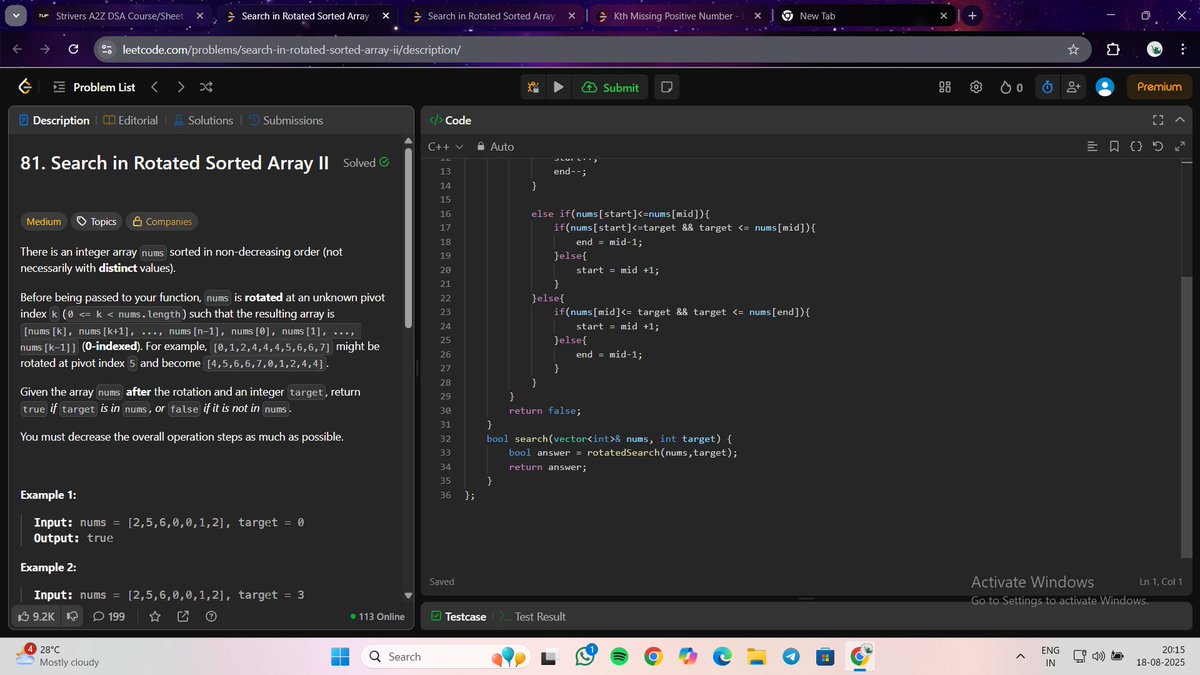Open the layout grid icon
This screenshot has width=1200, height=675.
[945, 88]
